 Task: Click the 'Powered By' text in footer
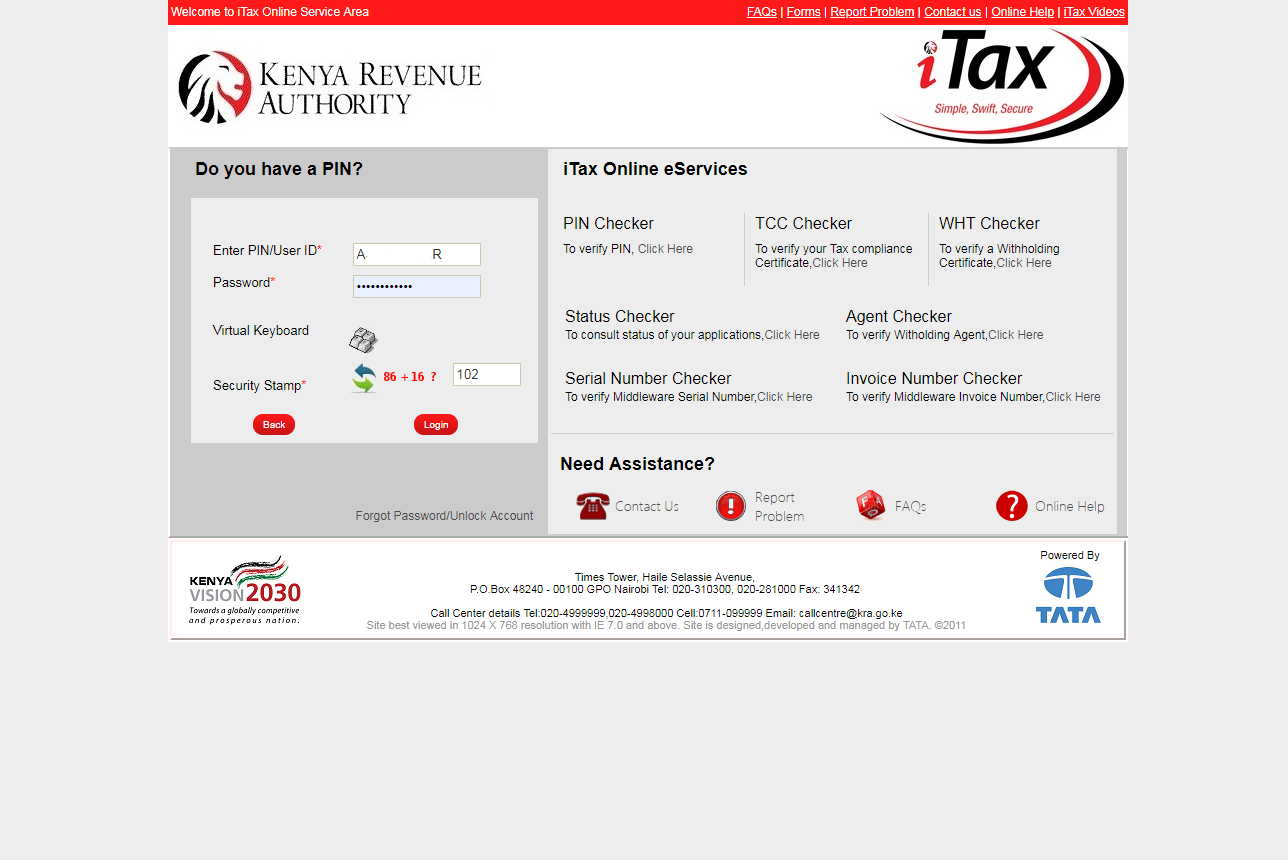pos(1070,555)
